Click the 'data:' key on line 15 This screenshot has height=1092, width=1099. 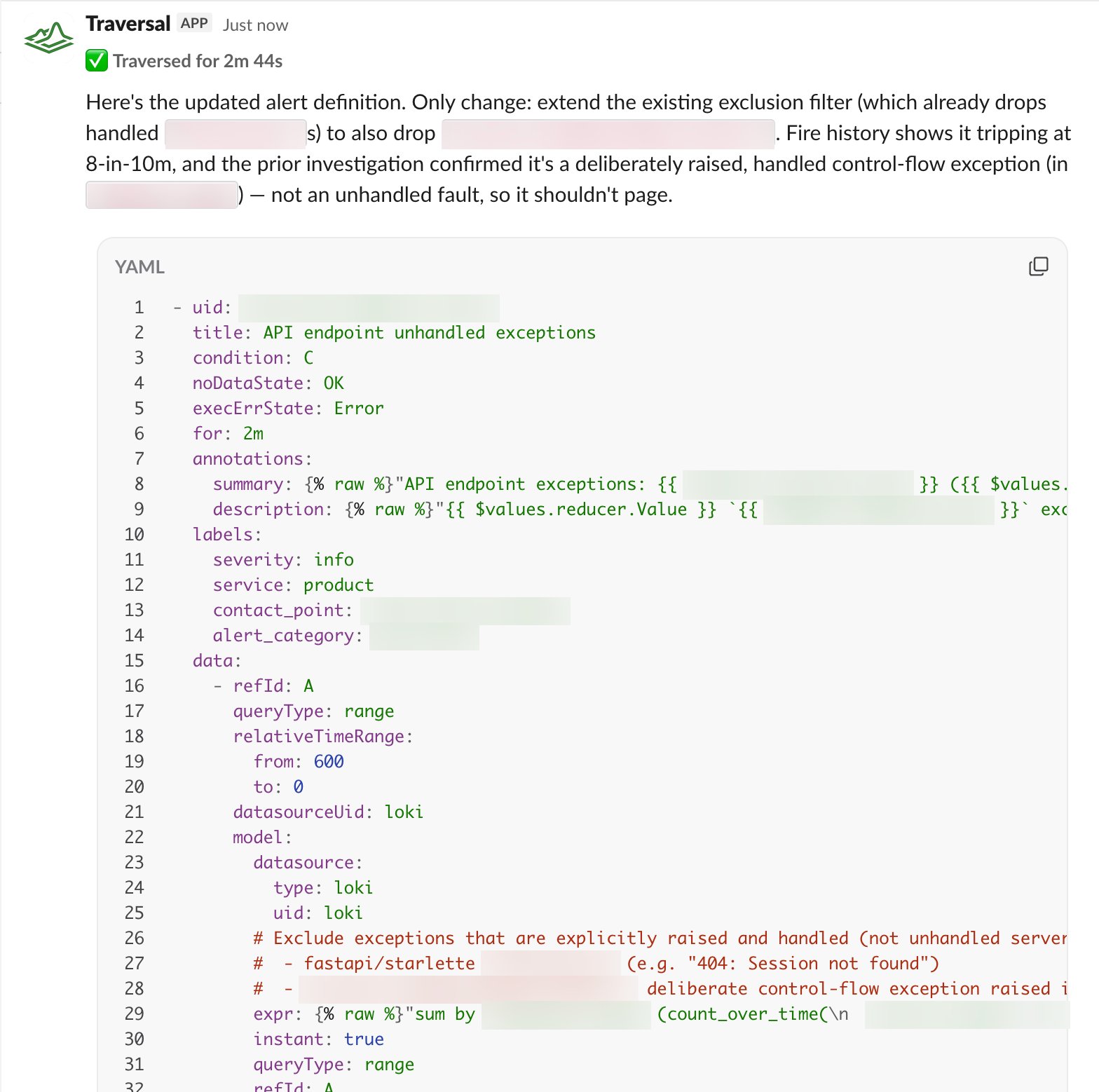[217, 660]
